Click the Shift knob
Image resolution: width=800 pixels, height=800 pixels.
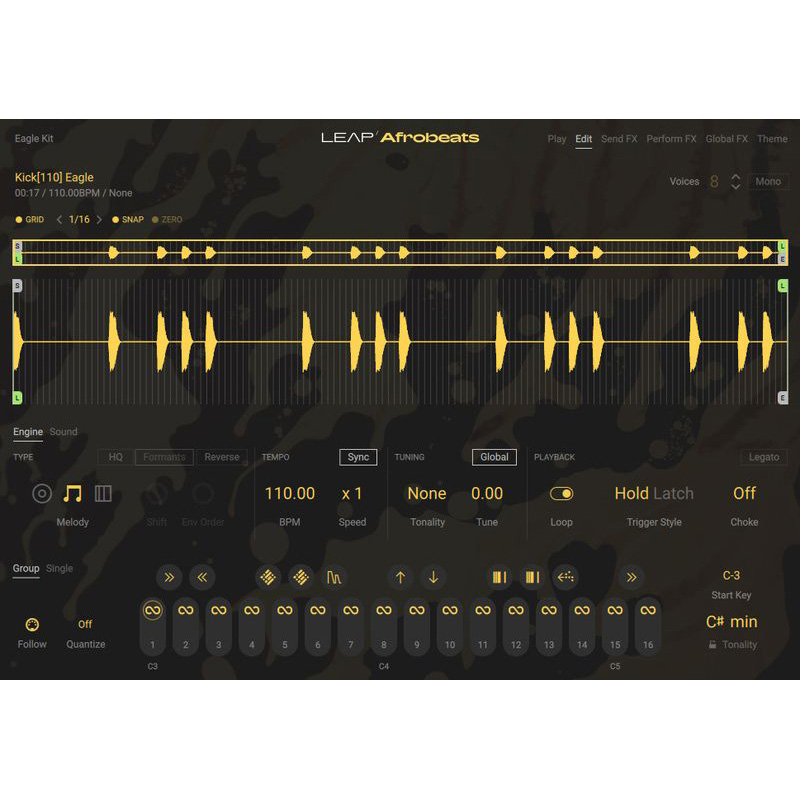click(x=157, y=493)
